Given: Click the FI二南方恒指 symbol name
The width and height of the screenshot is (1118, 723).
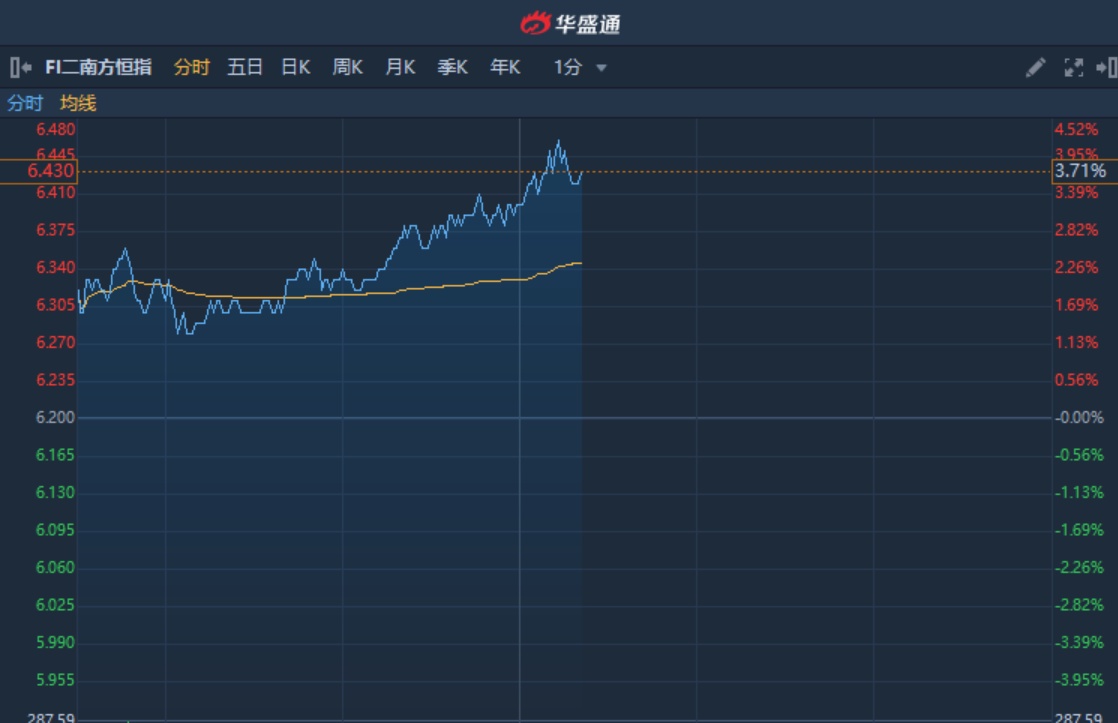Looking at the screenshot, I should point(99,67).
